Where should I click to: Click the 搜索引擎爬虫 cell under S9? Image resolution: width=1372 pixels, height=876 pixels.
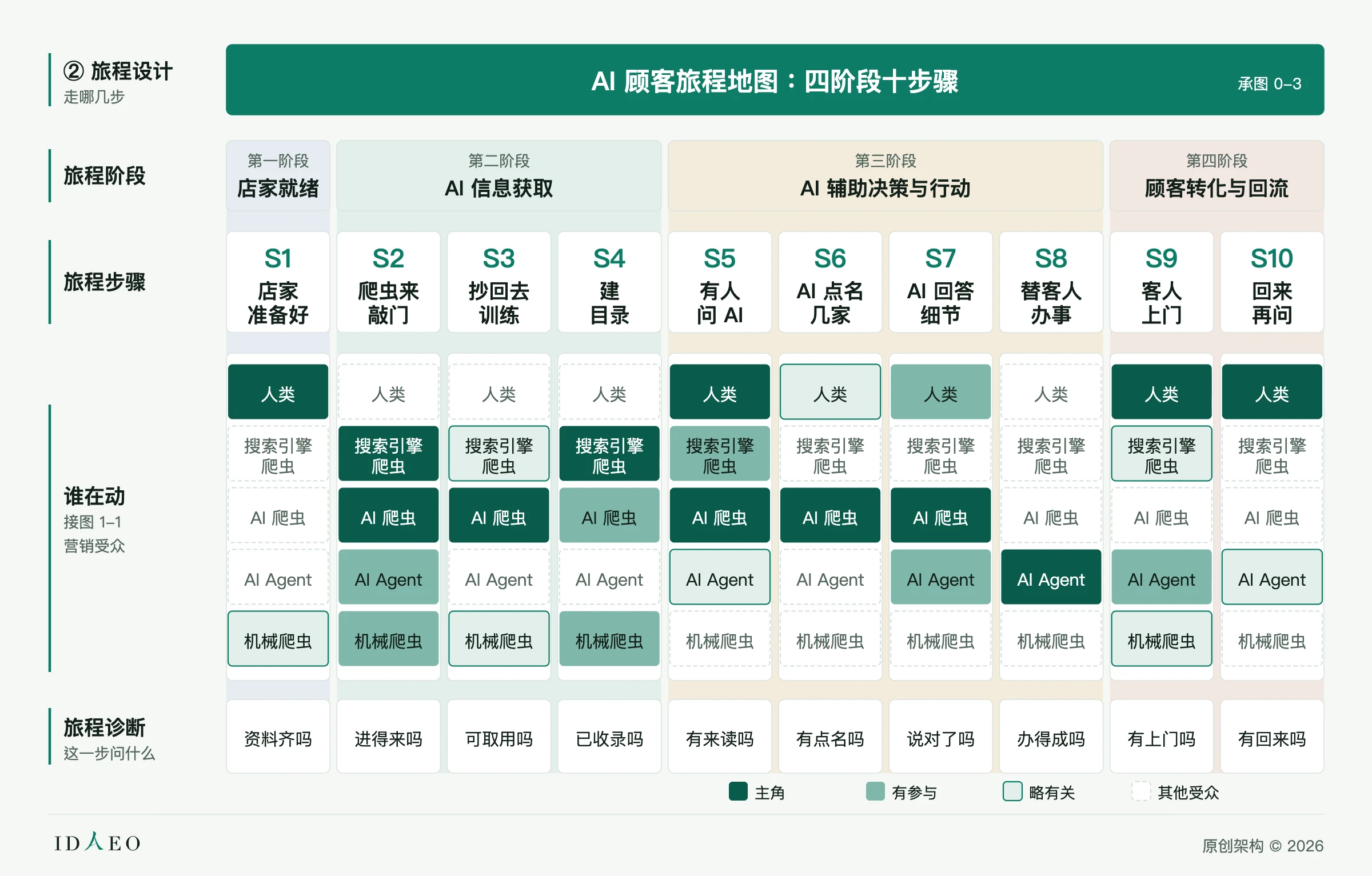pyautogui.click(x=1161, y=454)
